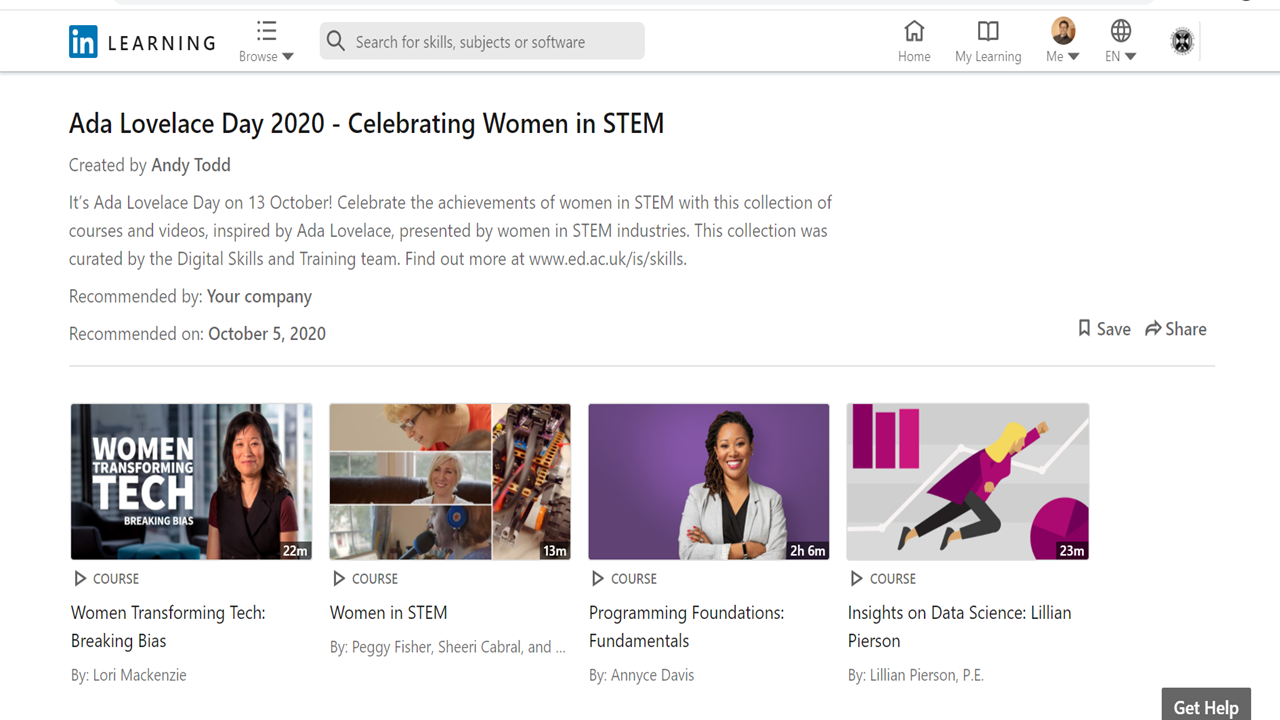This screenshot has height=720, width=1280.
Task: Click play icon above Women Transforming Tech title
Action: coord(80,578)
